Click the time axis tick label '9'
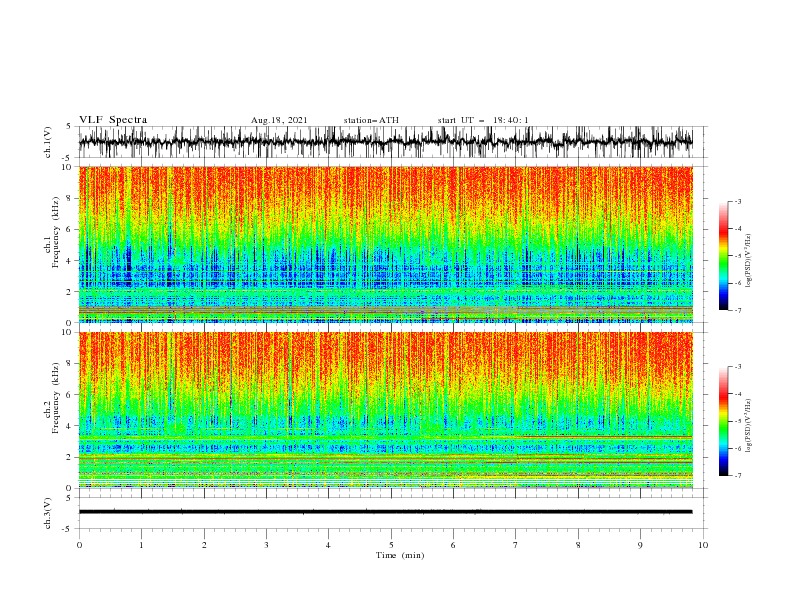This screenshot has height=612, width=792. coord(640,545)
